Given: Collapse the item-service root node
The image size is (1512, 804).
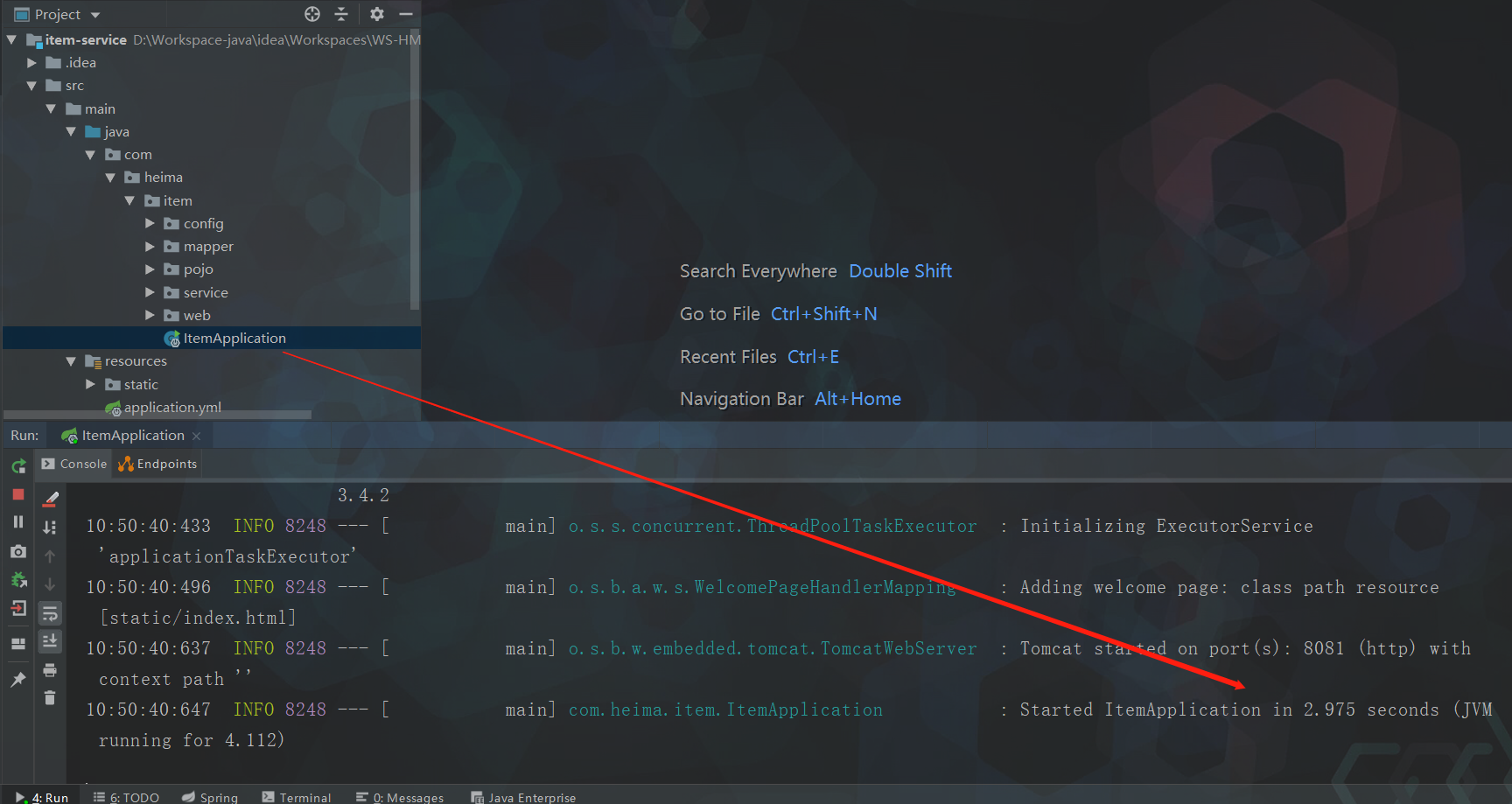Looking at the screenshot, I should coord(12,39).
